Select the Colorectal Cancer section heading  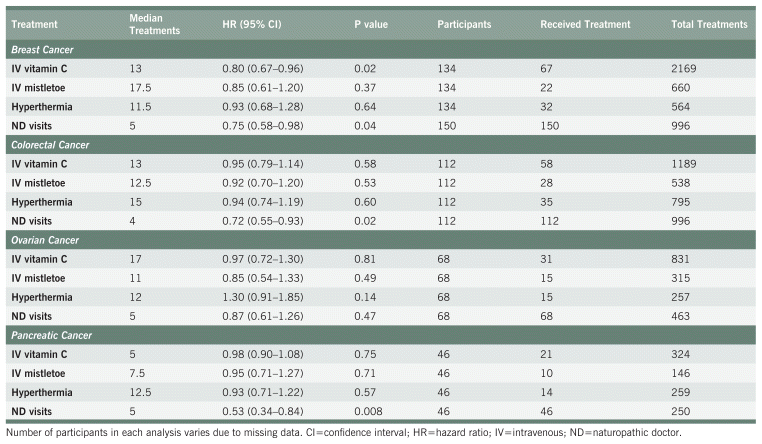click(55, 145)
